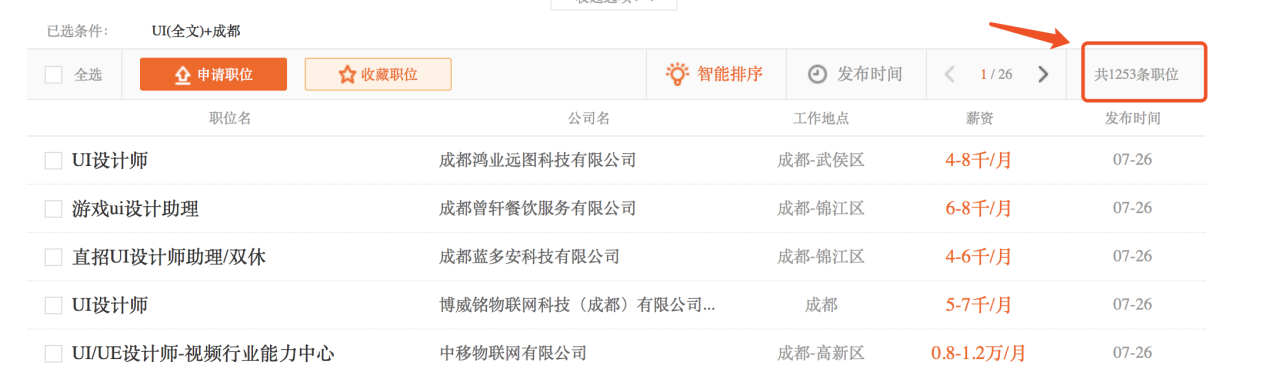Sort results by 发布时间
The width and height of the screenshot is (1267, 368).
869,74
